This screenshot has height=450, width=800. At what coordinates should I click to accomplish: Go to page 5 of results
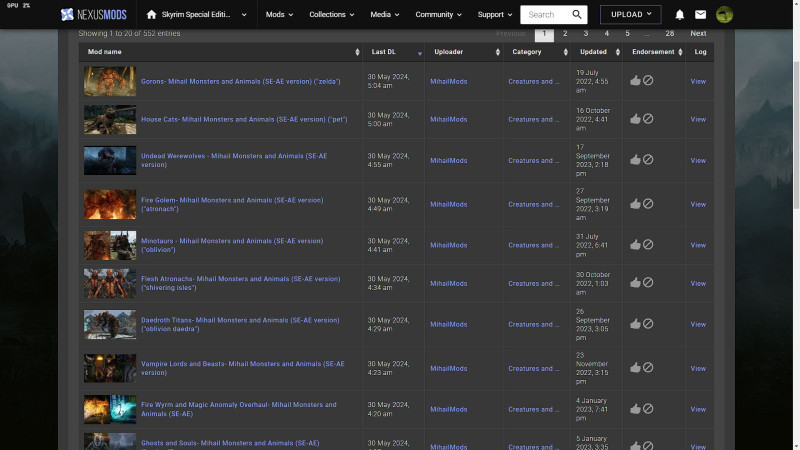[x=628, y=34]
